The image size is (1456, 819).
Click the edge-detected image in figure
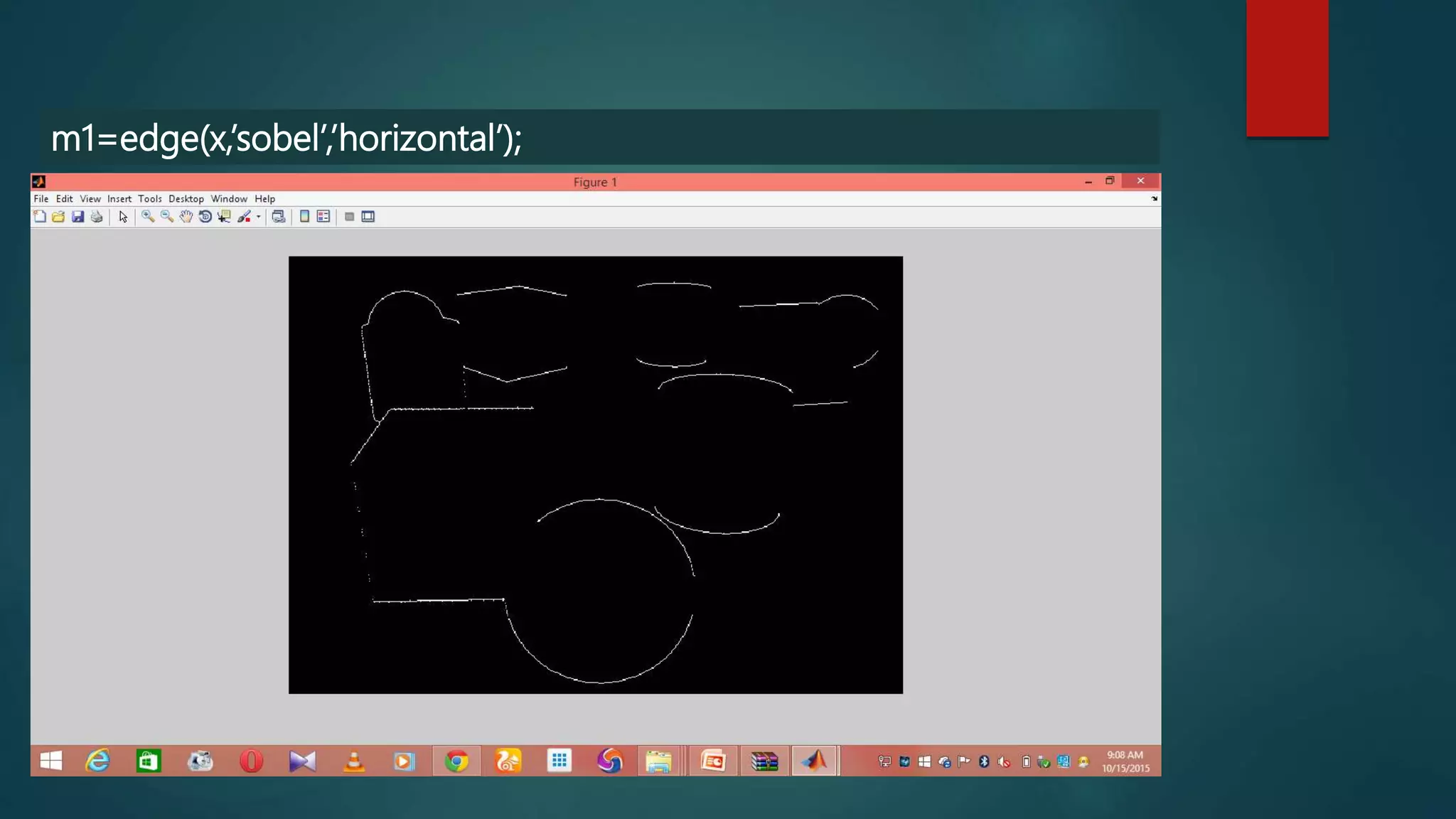[596, 475]
